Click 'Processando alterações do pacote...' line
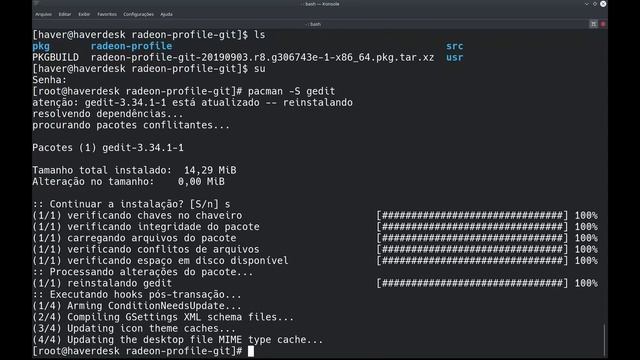Viewport: 640px width, 360px height. click(x=143, y=272)
